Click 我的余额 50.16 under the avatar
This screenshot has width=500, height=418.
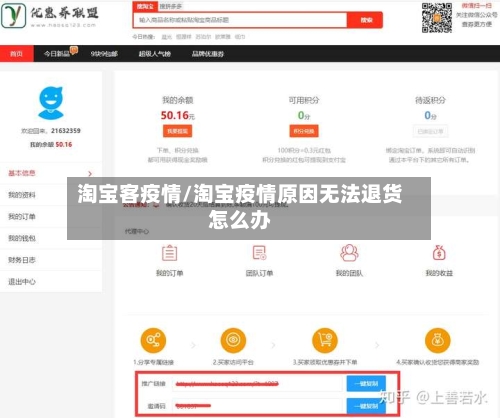(x=51, y=144)
